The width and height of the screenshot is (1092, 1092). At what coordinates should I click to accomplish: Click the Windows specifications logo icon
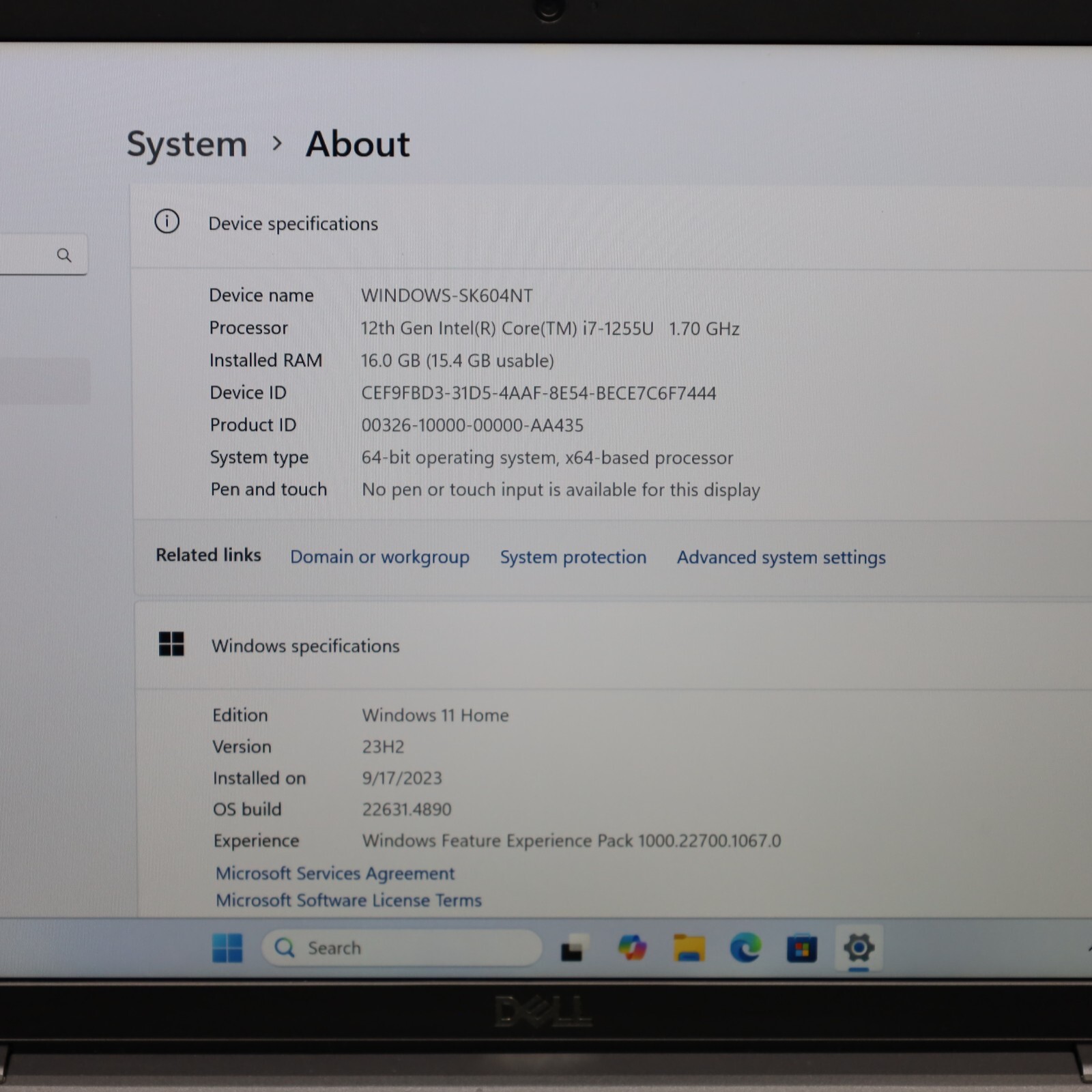[171, 644]
